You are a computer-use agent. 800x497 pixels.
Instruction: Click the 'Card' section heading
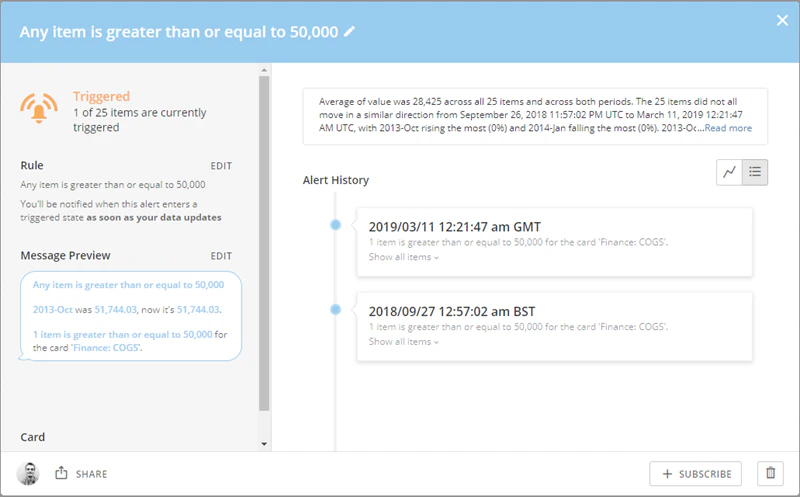[x=33, y=437]
